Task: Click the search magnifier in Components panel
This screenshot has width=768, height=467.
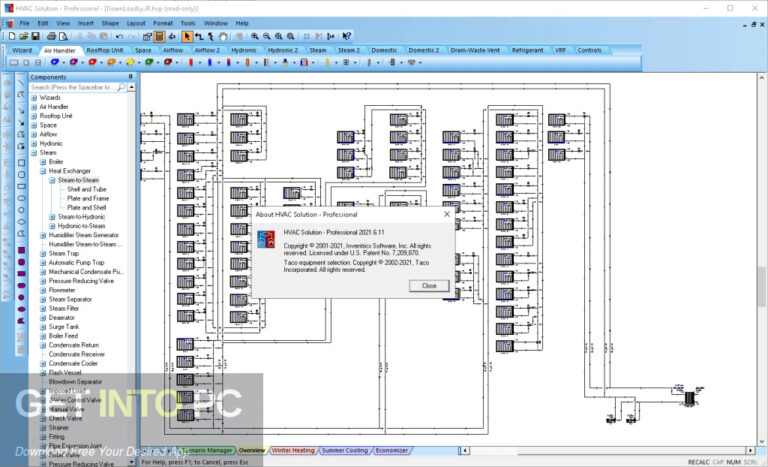Action: (x=121, y=87)
